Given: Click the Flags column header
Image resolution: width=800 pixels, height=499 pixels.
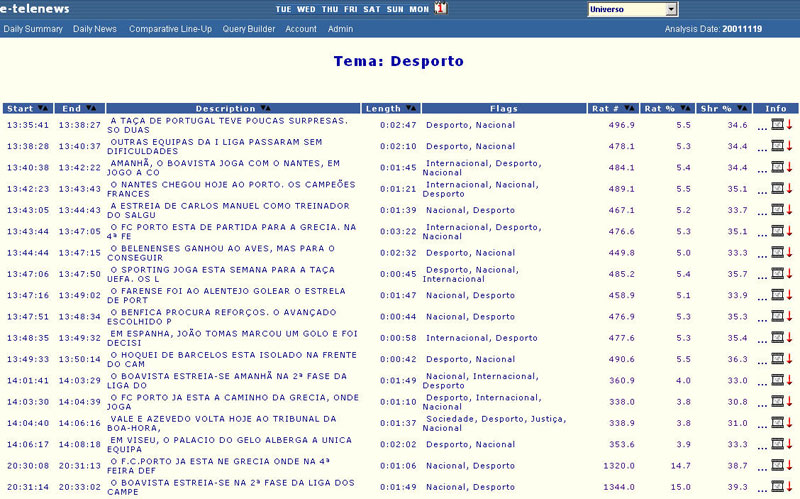Looking at the screenshot, I should point(504,108).
